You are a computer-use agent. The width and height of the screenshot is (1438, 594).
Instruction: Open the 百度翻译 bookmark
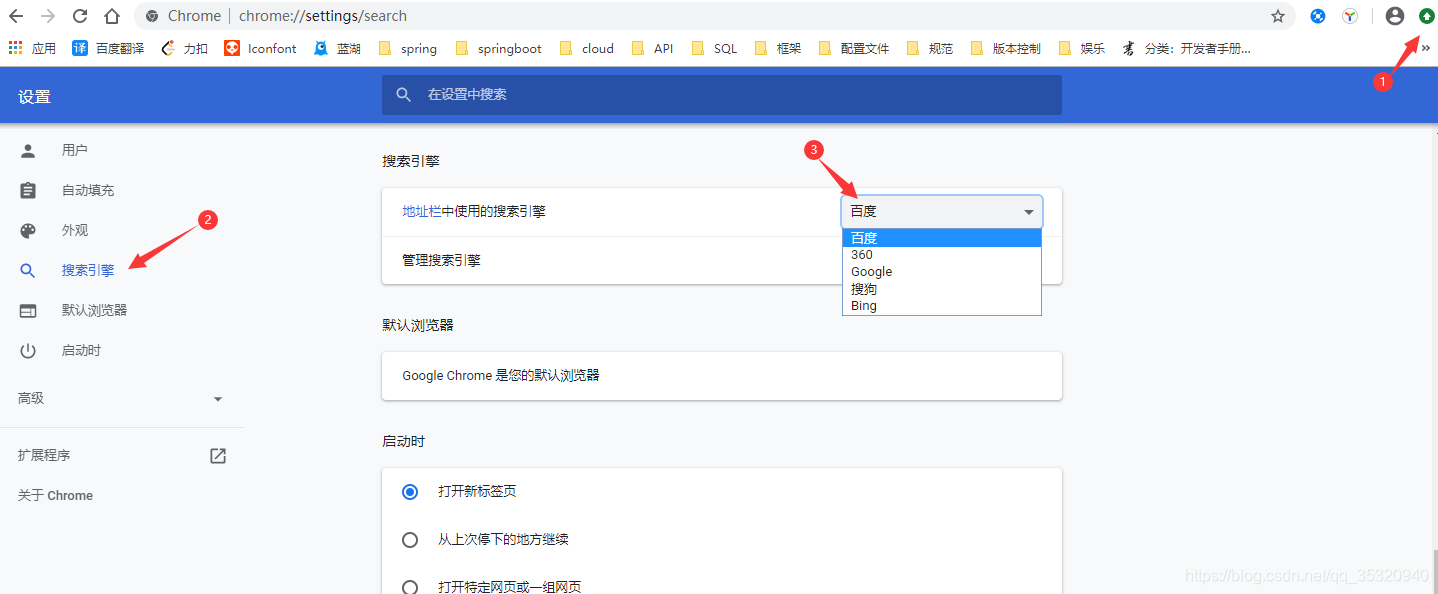point(108,48)
